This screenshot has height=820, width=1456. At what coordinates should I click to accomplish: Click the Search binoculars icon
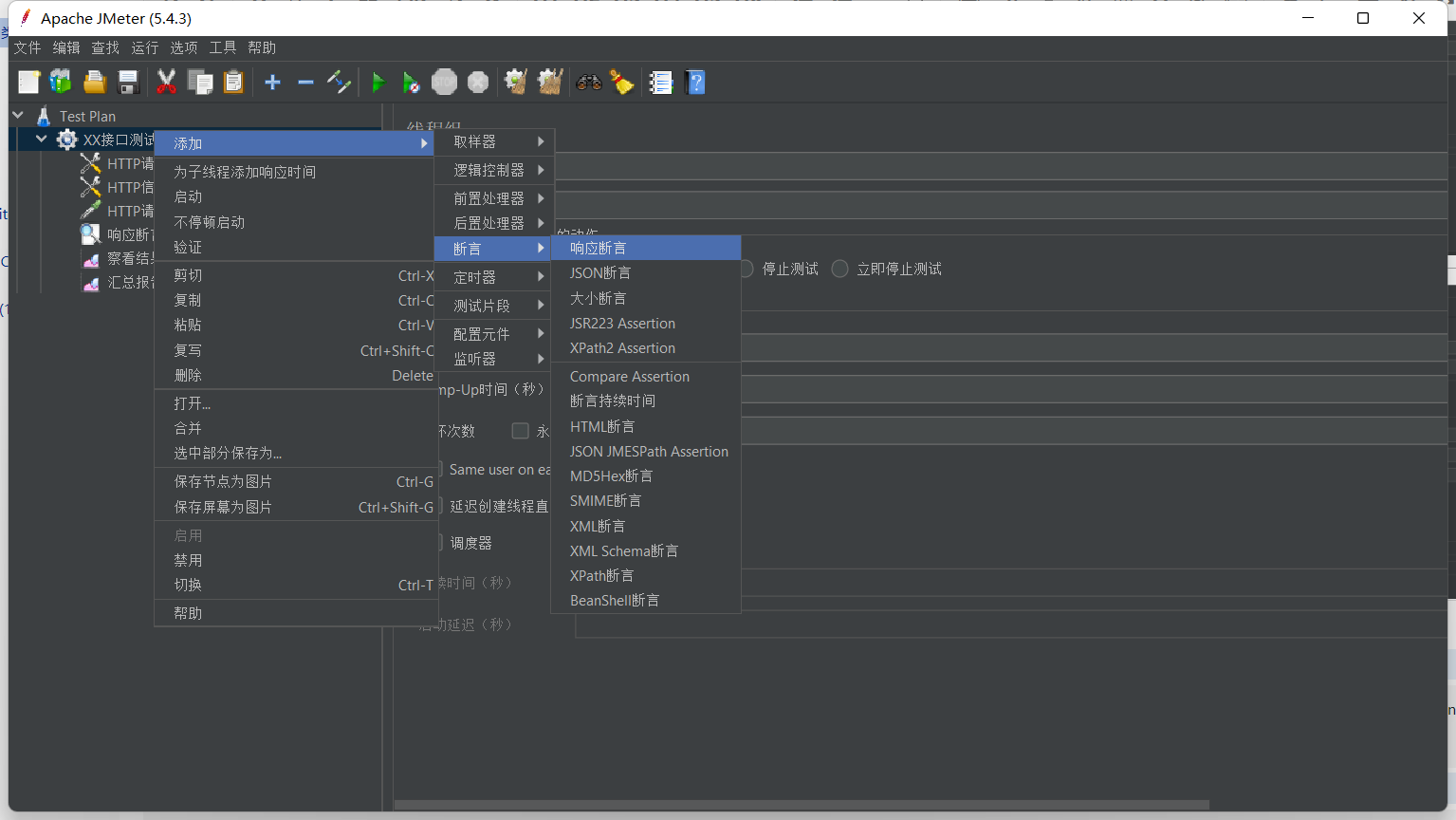589,83
